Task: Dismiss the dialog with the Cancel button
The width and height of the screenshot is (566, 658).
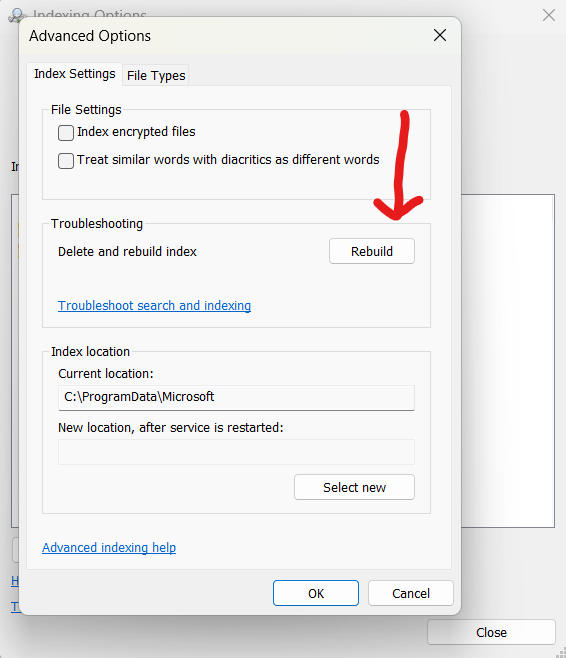Action: 411,593
